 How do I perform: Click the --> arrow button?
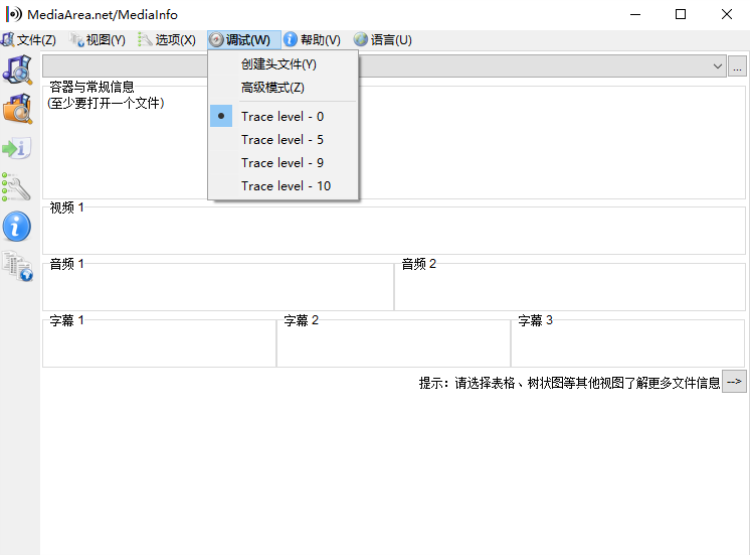click(x=734, y=382)
